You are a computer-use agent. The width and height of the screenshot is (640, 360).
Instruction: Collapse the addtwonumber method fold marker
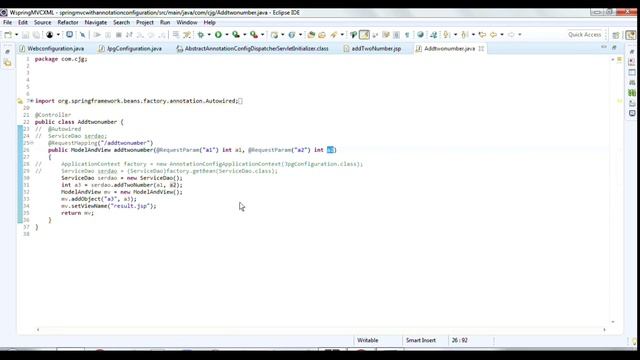pyautogui.click(x=31, y=143)
